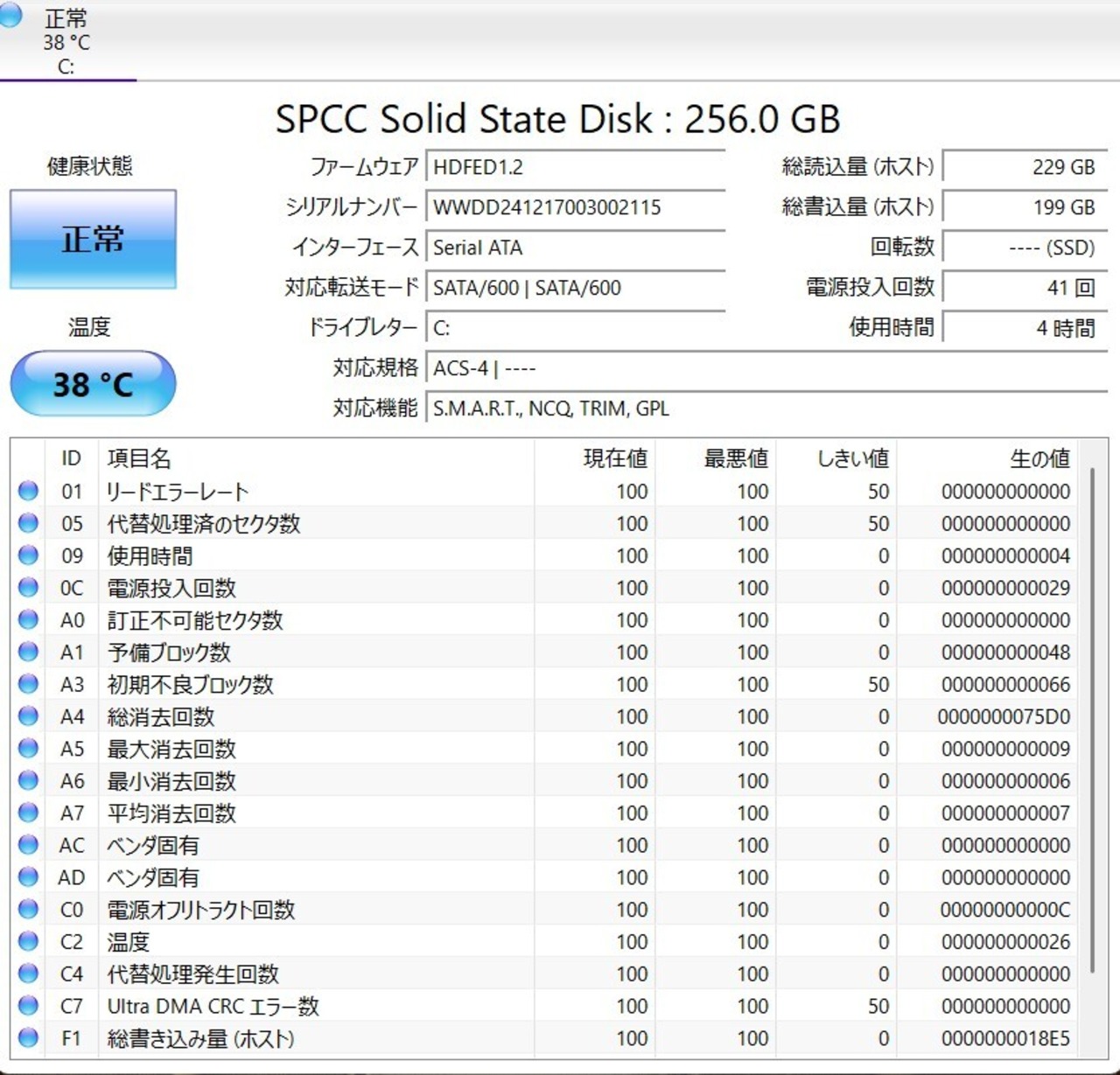Click the status icon for リードエラーレート row
The height and width of the screenshot is (1075, 1120).
tap(28, 492)
